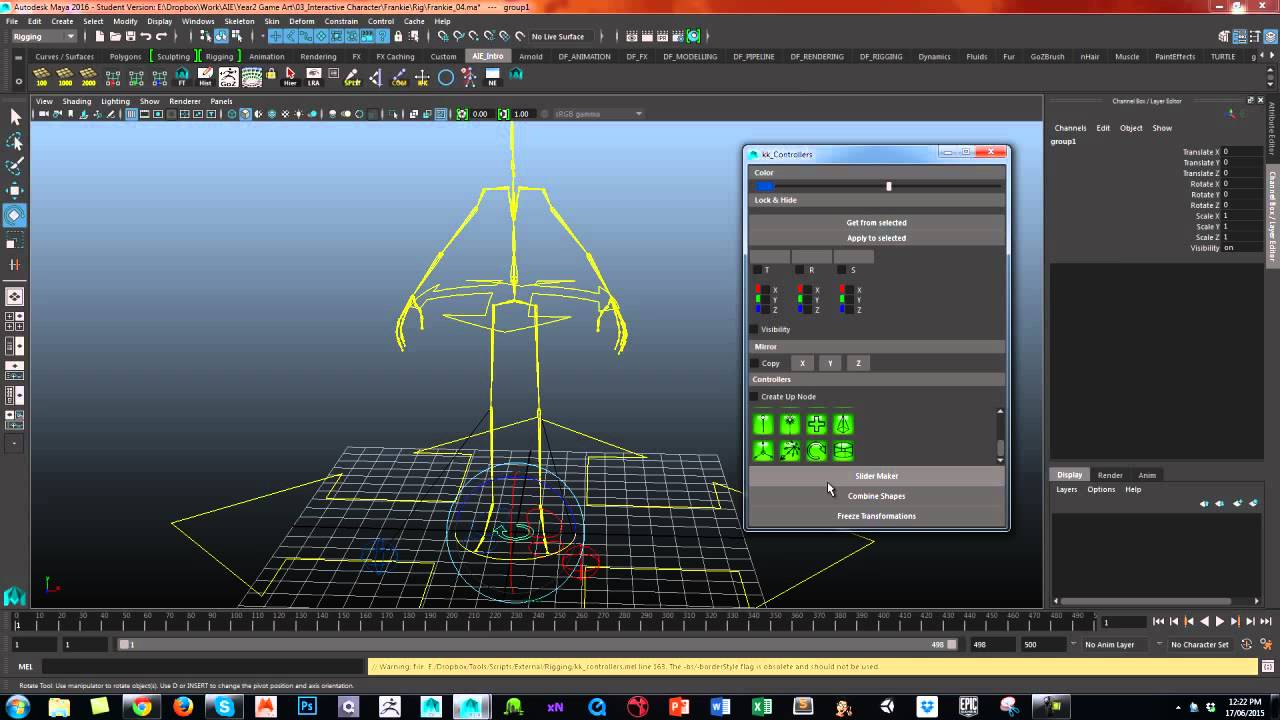
Task: Pick the Scale tool in toolbox
Action: click(x=15, y=240)
